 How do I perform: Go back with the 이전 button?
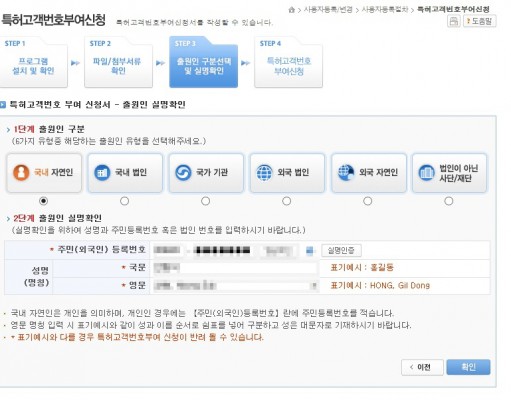pos(422,367)
